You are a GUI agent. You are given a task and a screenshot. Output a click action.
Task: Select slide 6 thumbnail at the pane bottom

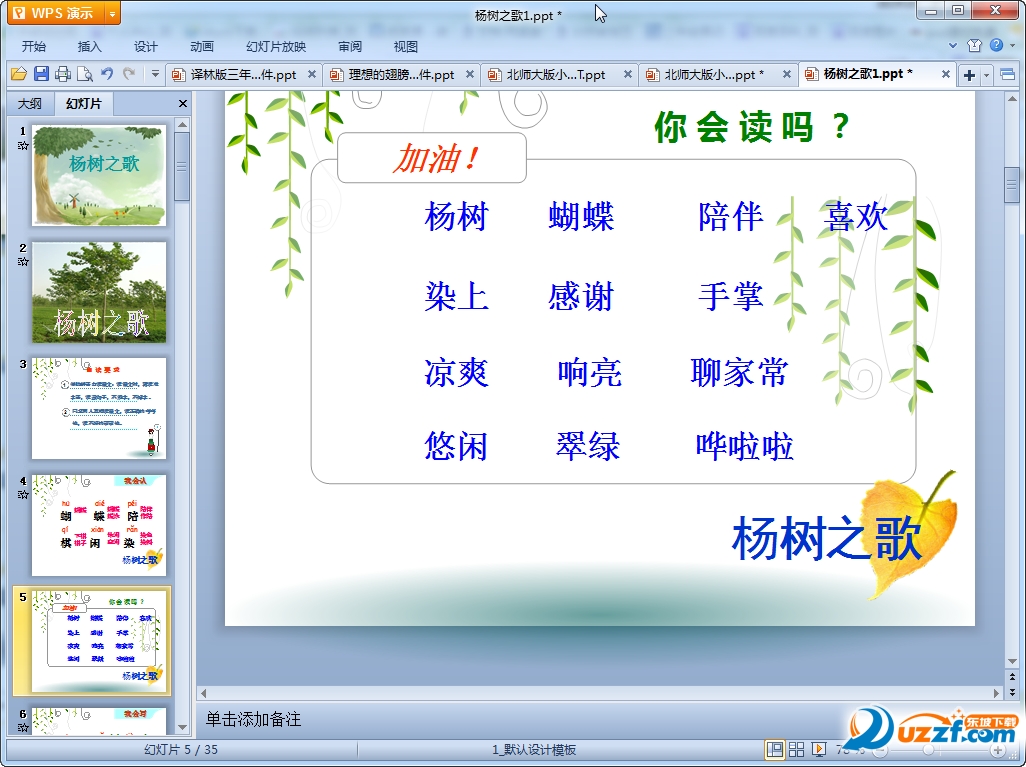click(99, 721)
